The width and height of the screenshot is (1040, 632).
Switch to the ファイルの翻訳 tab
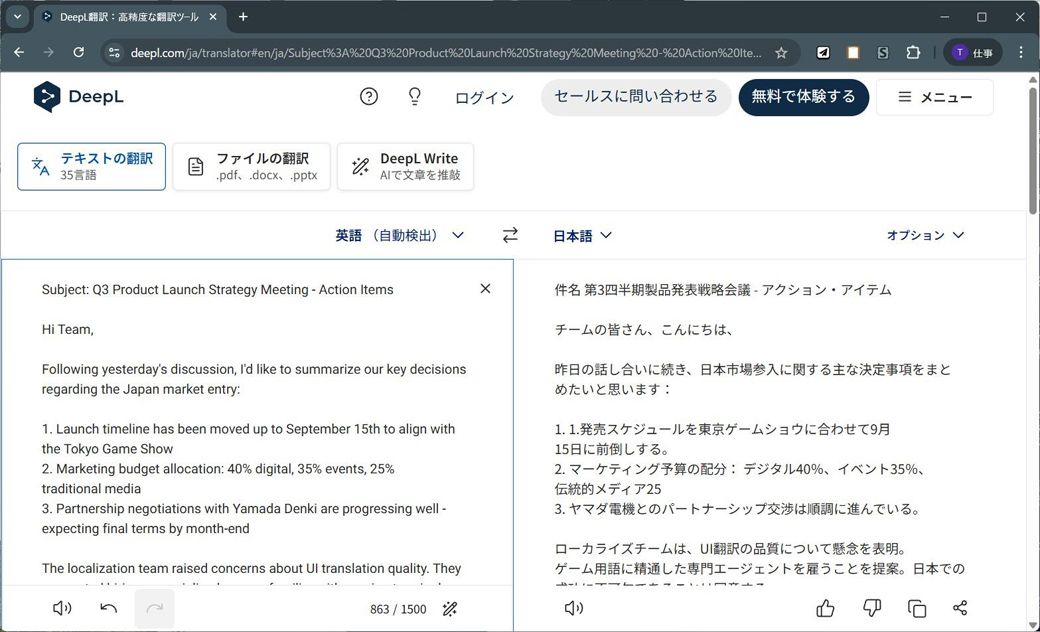[251, 166]
